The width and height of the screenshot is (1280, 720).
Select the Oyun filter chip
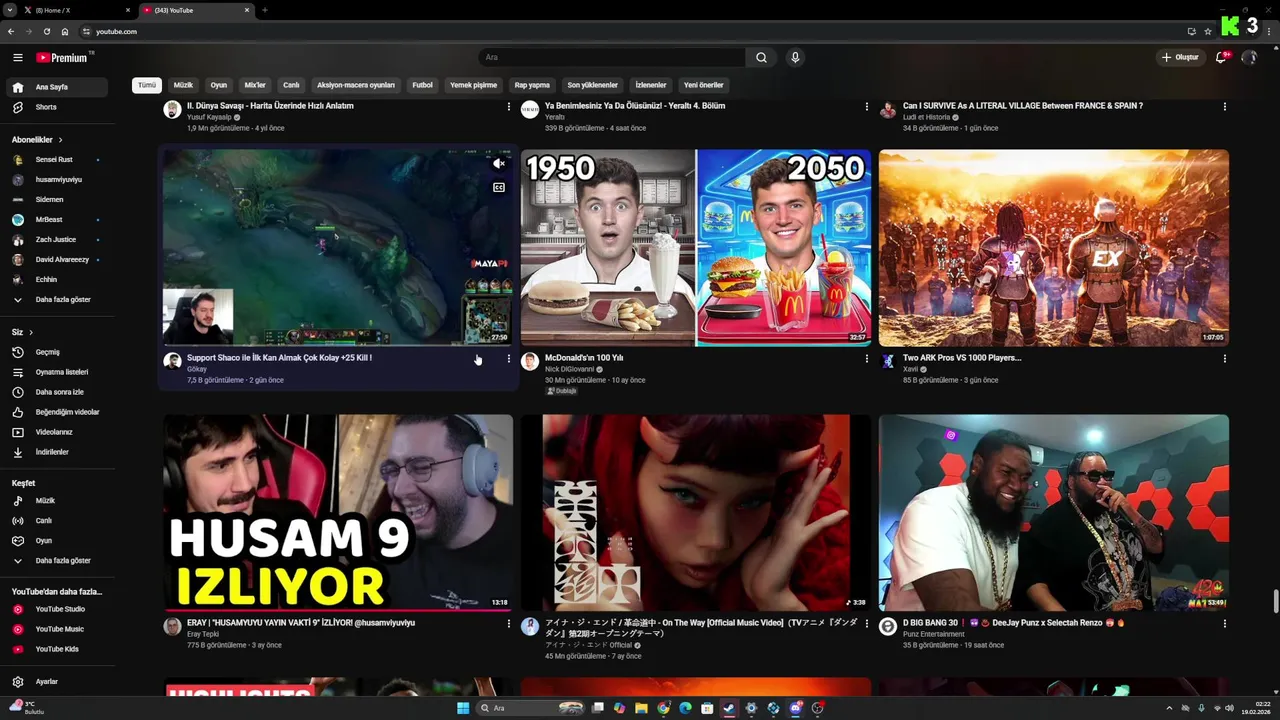pos(219,85)
